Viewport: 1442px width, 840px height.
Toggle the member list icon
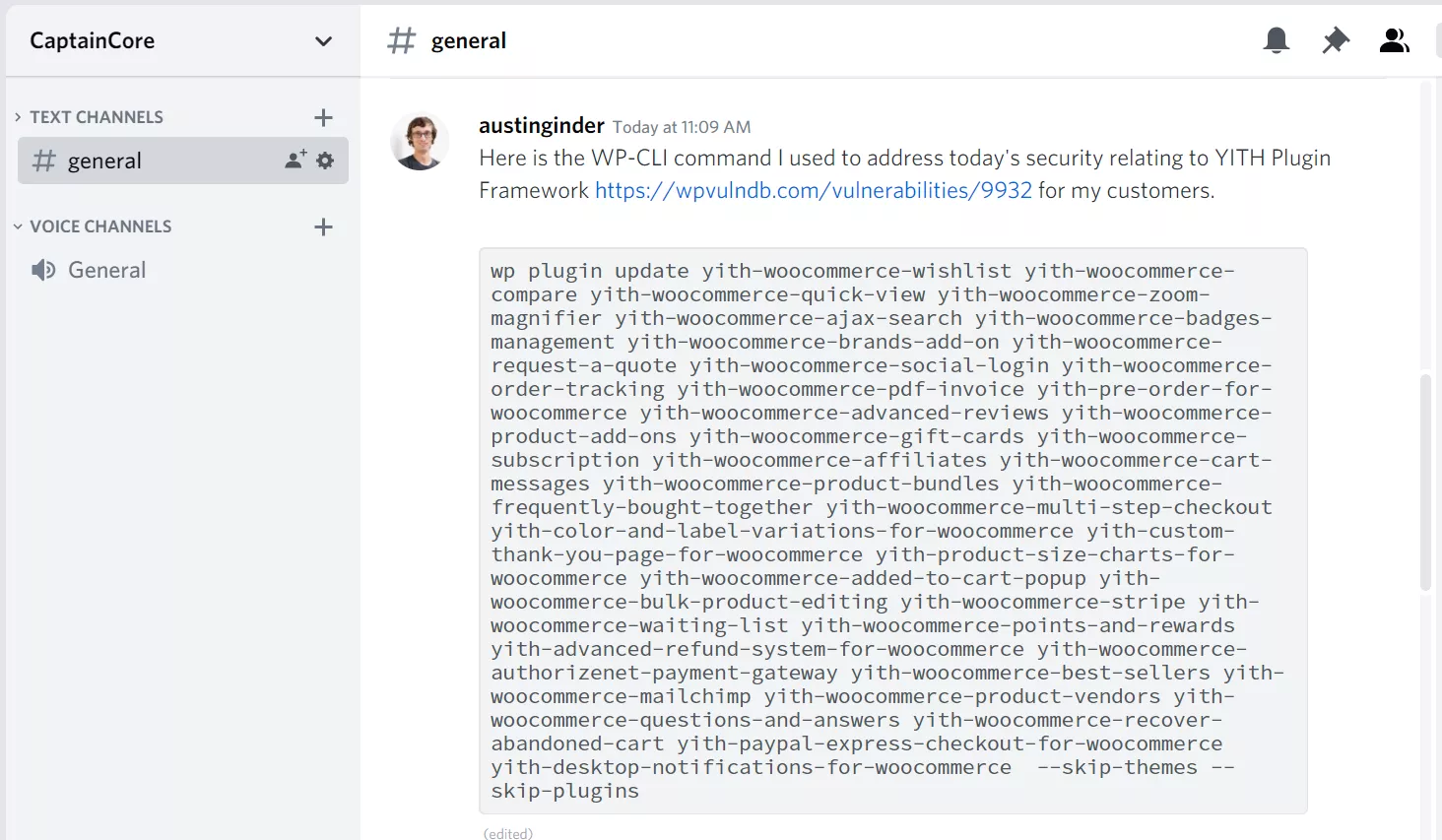click(1394, 40)
